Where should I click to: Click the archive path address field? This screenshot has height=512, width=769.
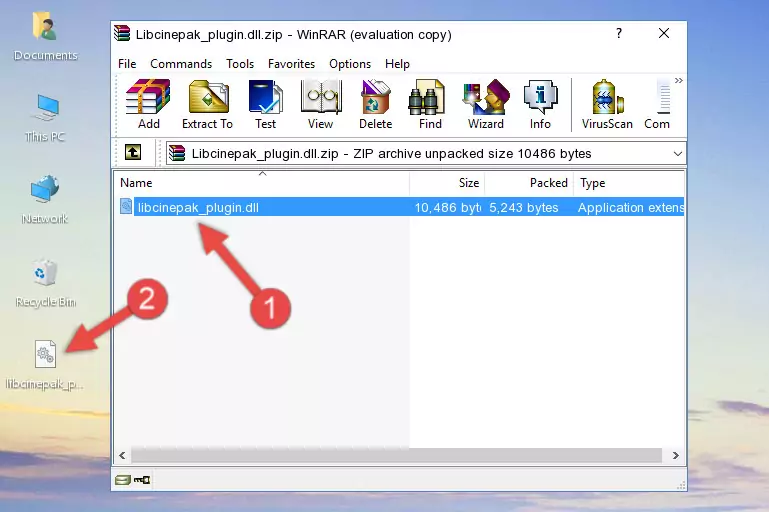click(x=425, y=154)
